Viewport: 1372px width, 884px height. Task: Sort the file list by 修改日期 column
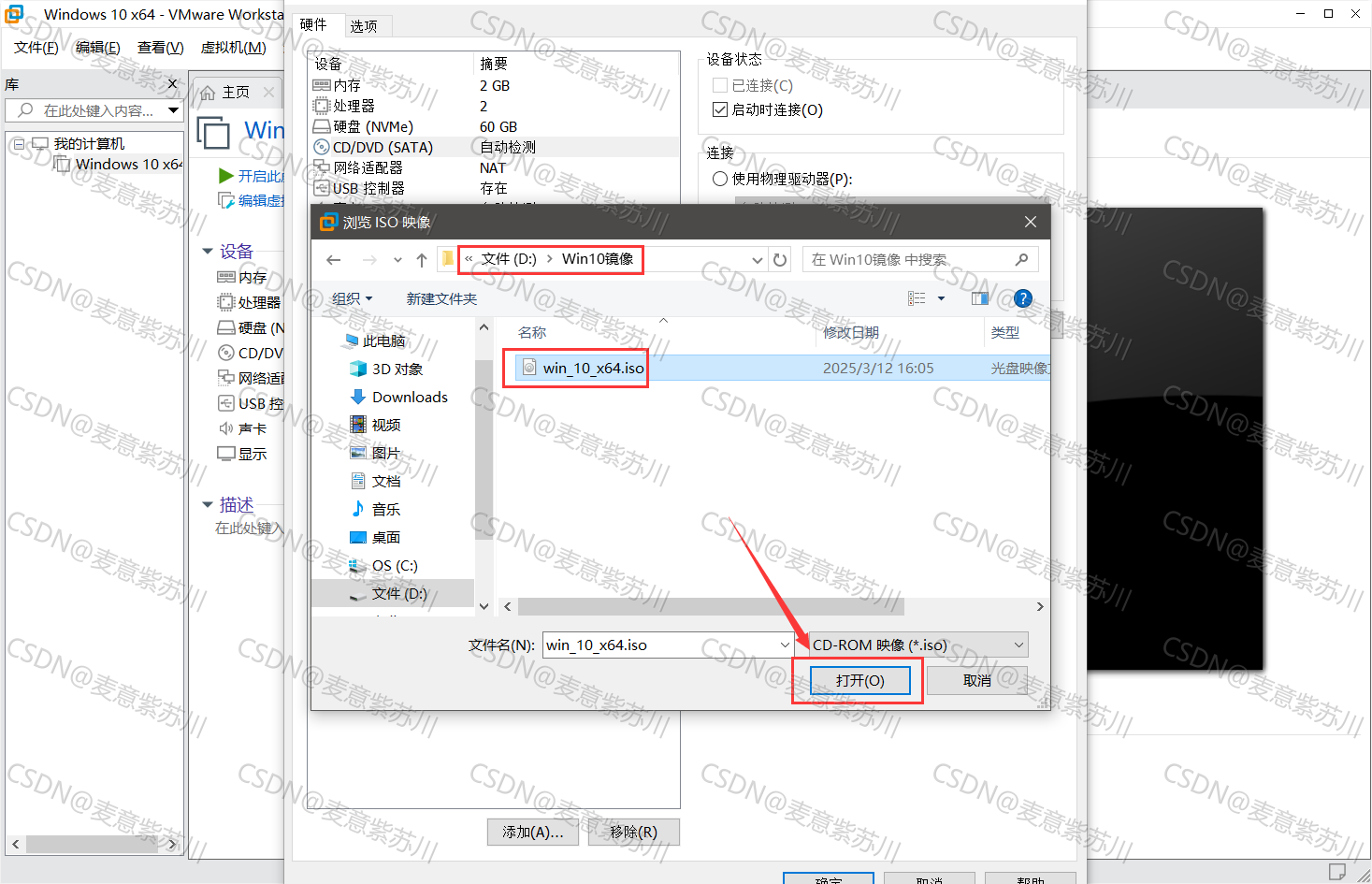pyautogui.click(x=851, y=332)
